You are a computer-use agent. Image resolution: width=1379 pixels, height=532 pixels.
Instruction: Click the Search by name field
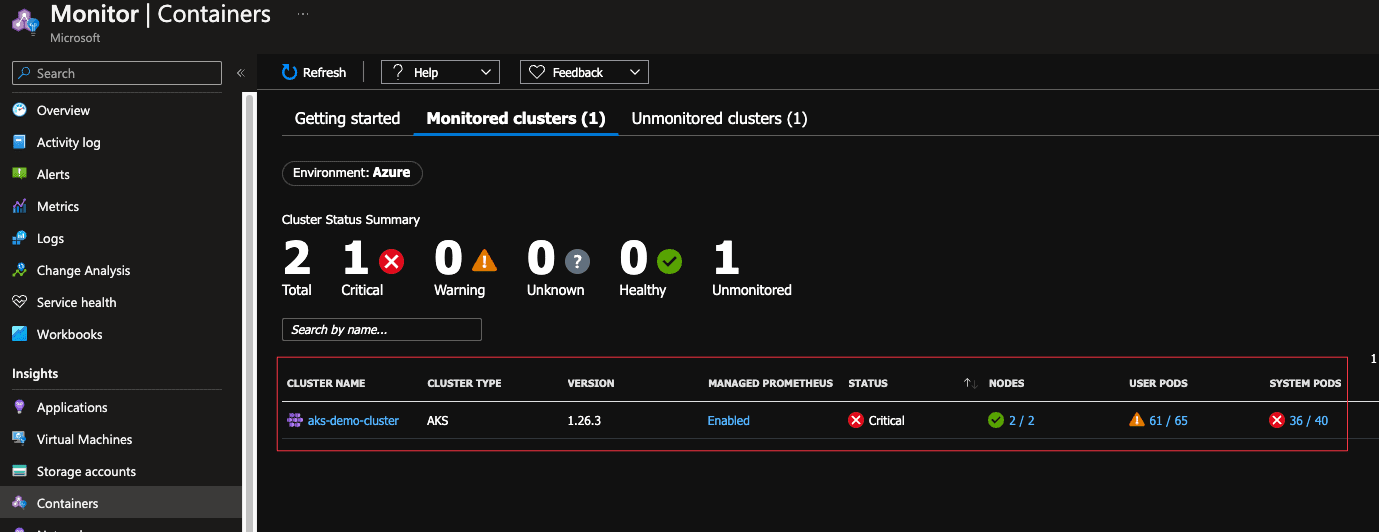382,330
